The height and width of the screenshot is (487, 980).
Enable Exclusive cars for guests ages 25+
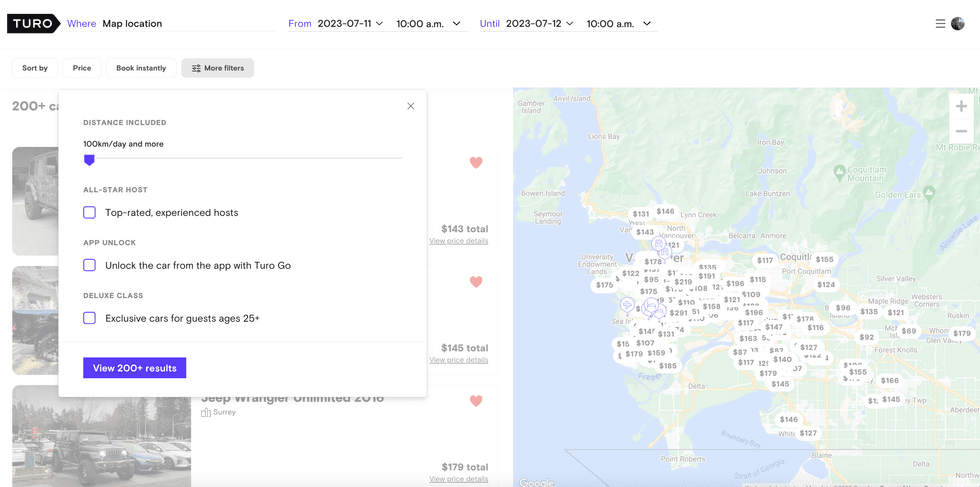89,318
